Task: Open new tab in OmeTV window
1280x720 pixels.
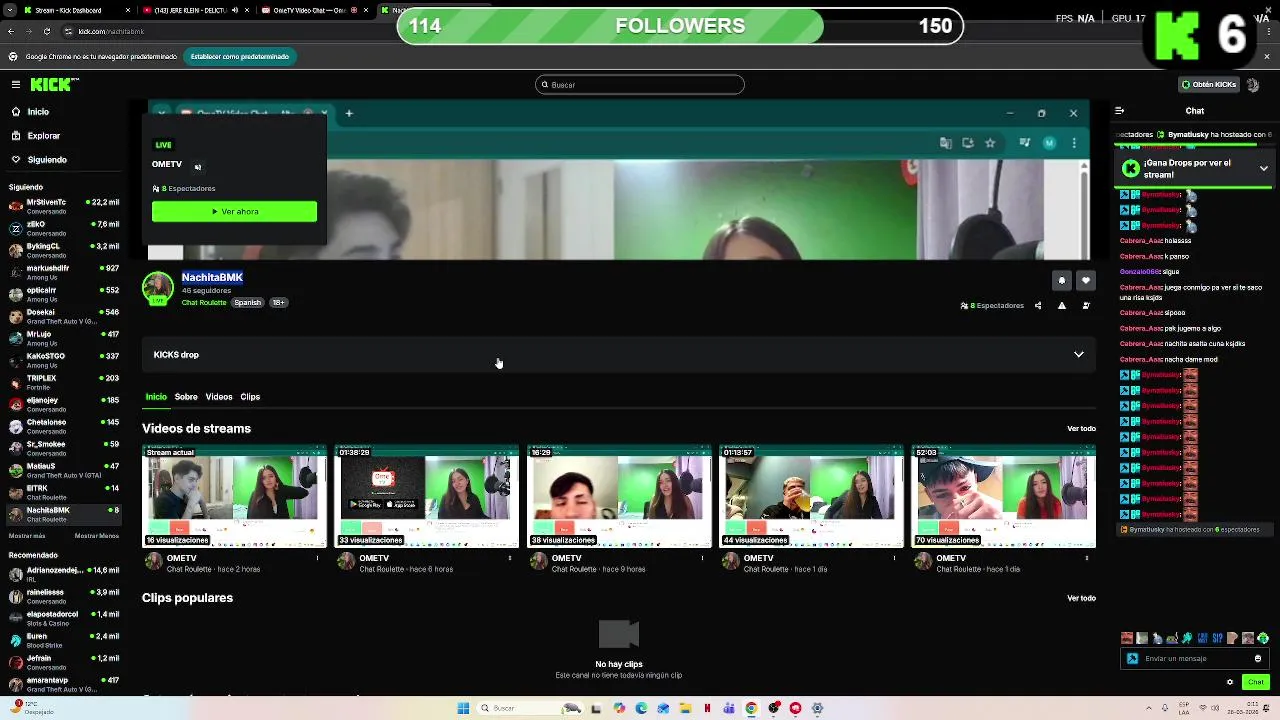Action: [x=349, y=113]
